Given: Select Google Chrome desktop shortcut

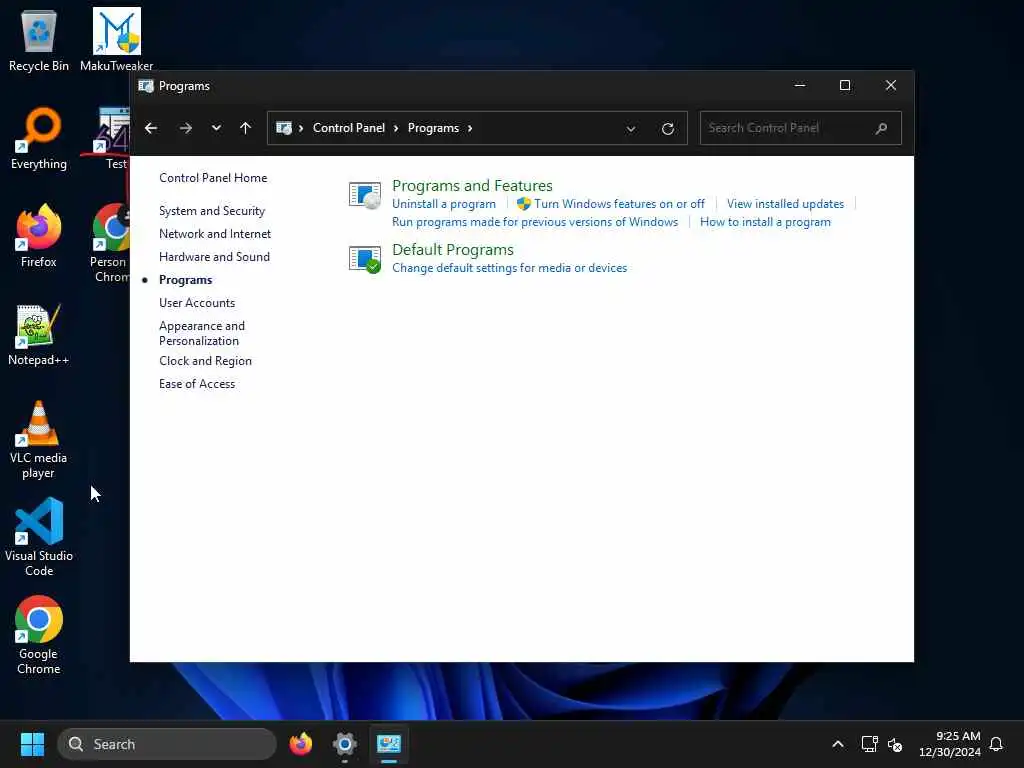Looking at the screenshot, I should pos(39,635).
